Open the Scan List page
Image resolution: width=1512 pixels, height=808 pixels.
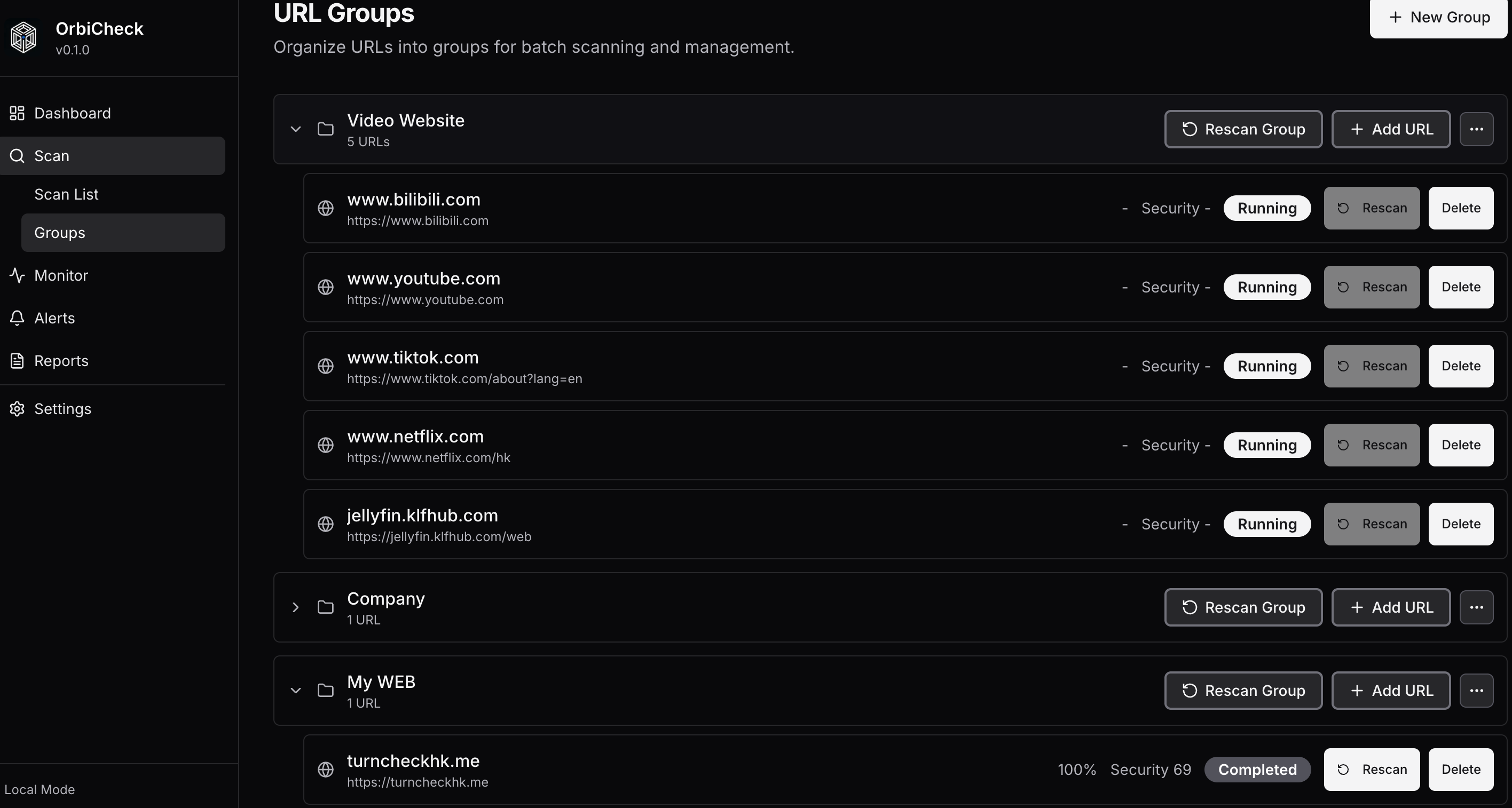66,194
